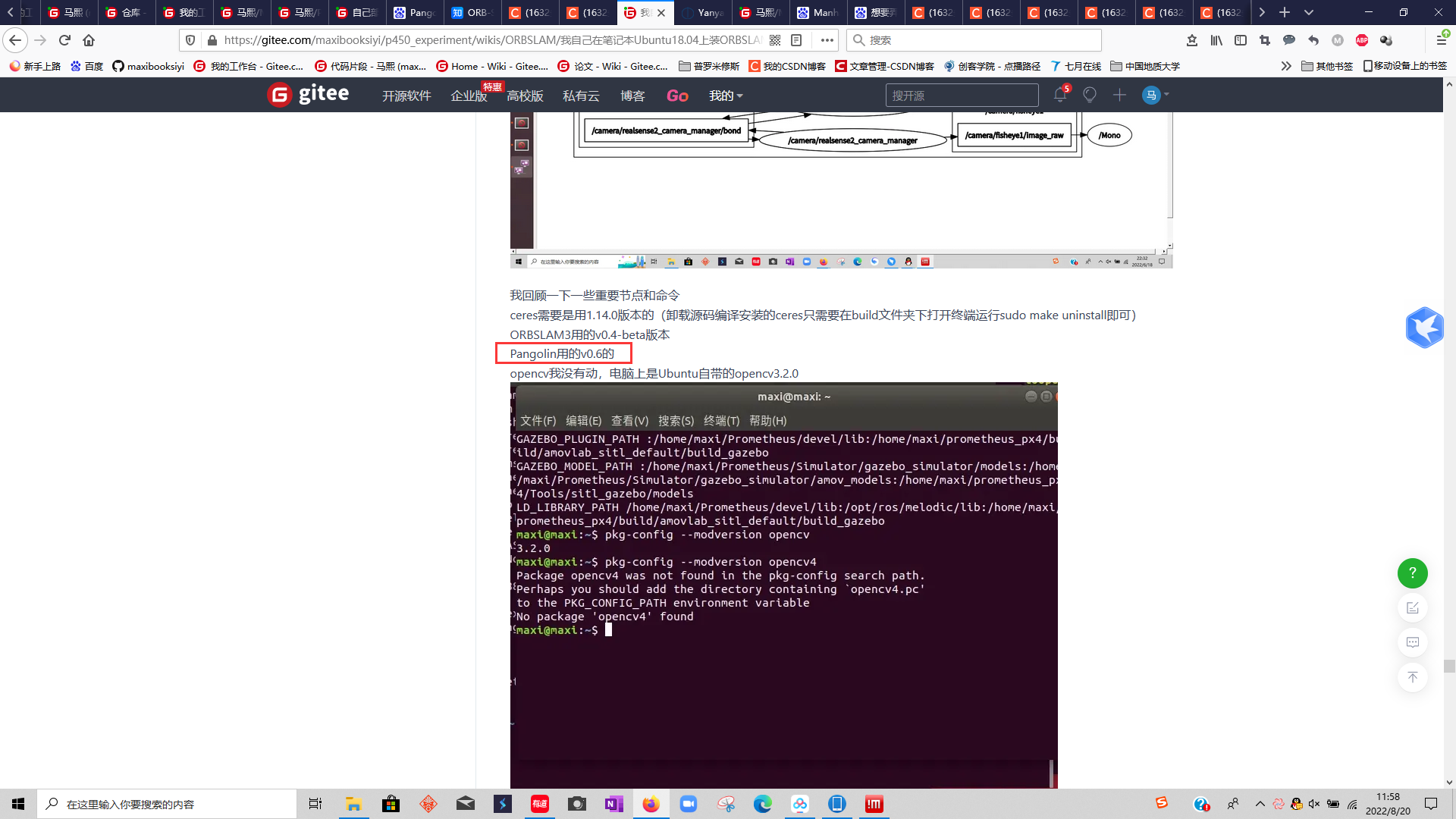The width and height of the screenshot is (1456, 819).
Task: Click the page vertical scrollbar thumb
Action: (x=1449, y=666)
